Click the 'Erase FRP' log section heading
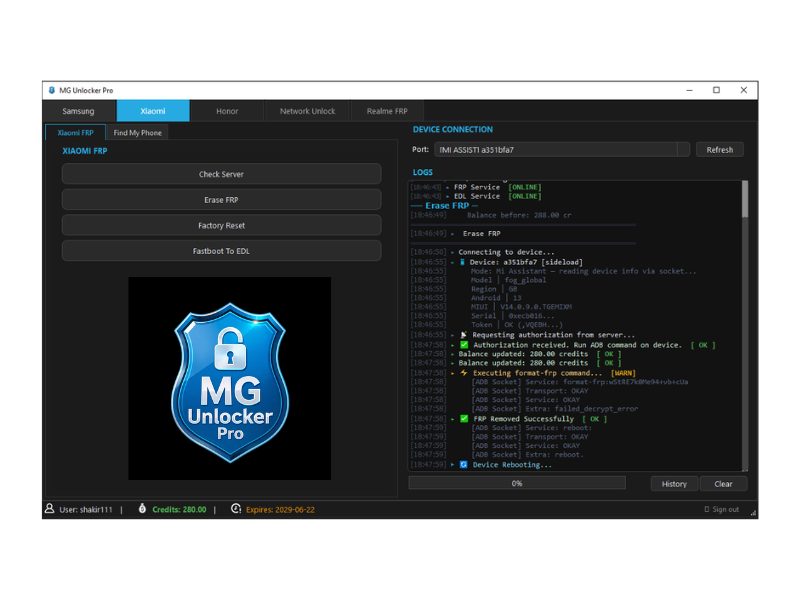 click(447, 206)
